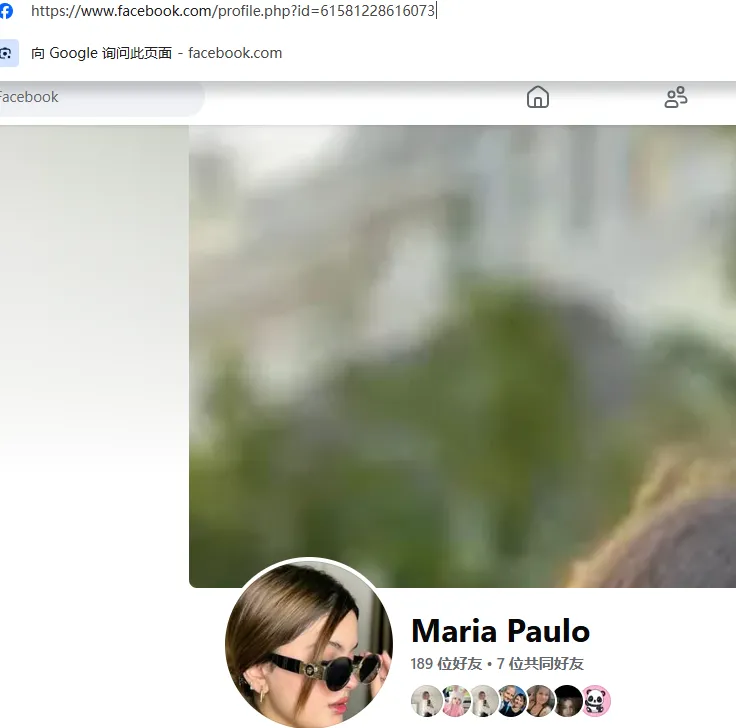The height and width of the screenshot is (728, 736).
Task: Open the Friends icon in top navigation
Action: coord(676,97)
